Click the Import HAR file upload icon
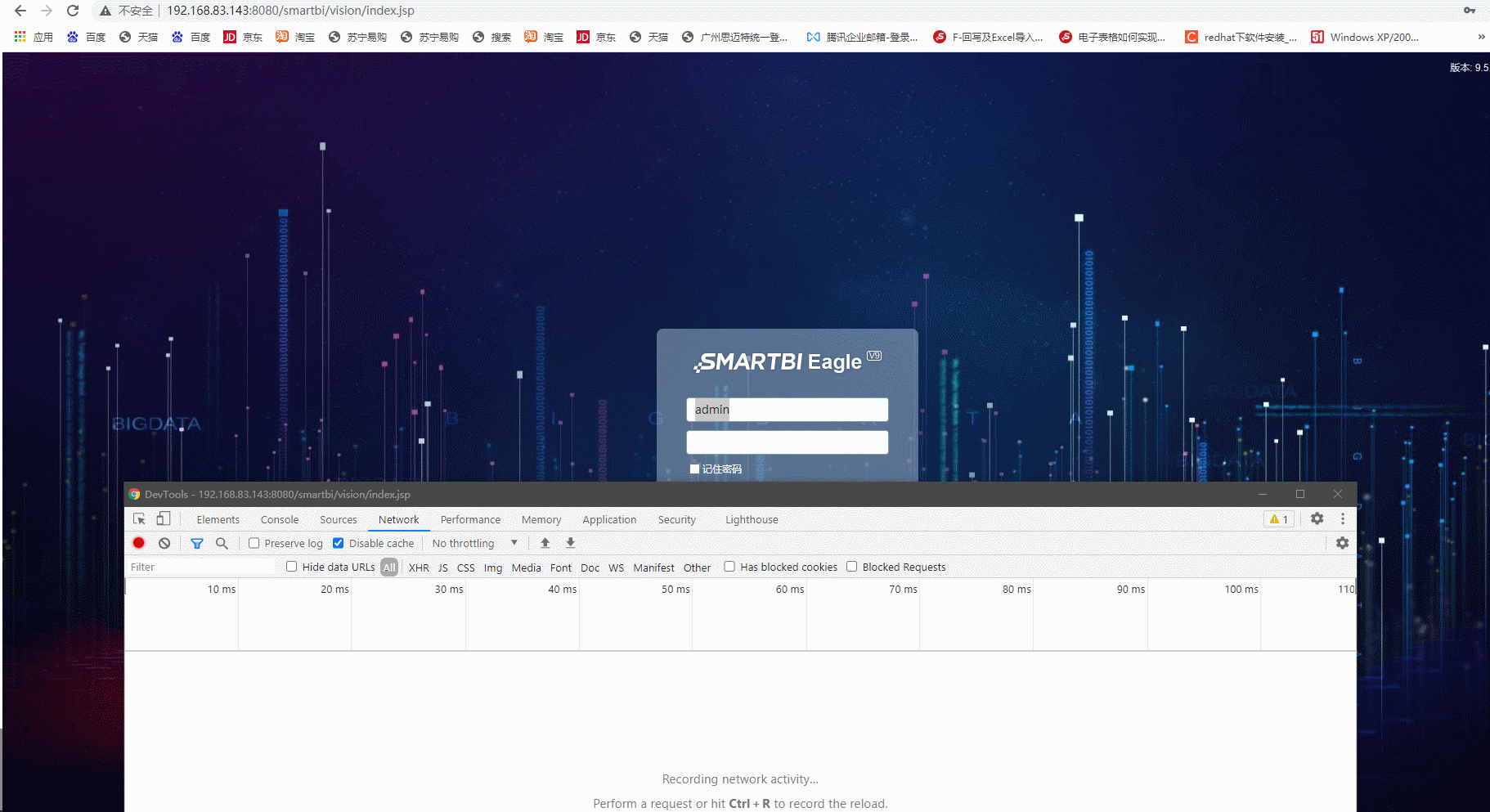This screenshot has width=1490, height=812. [x=545, y=543]
